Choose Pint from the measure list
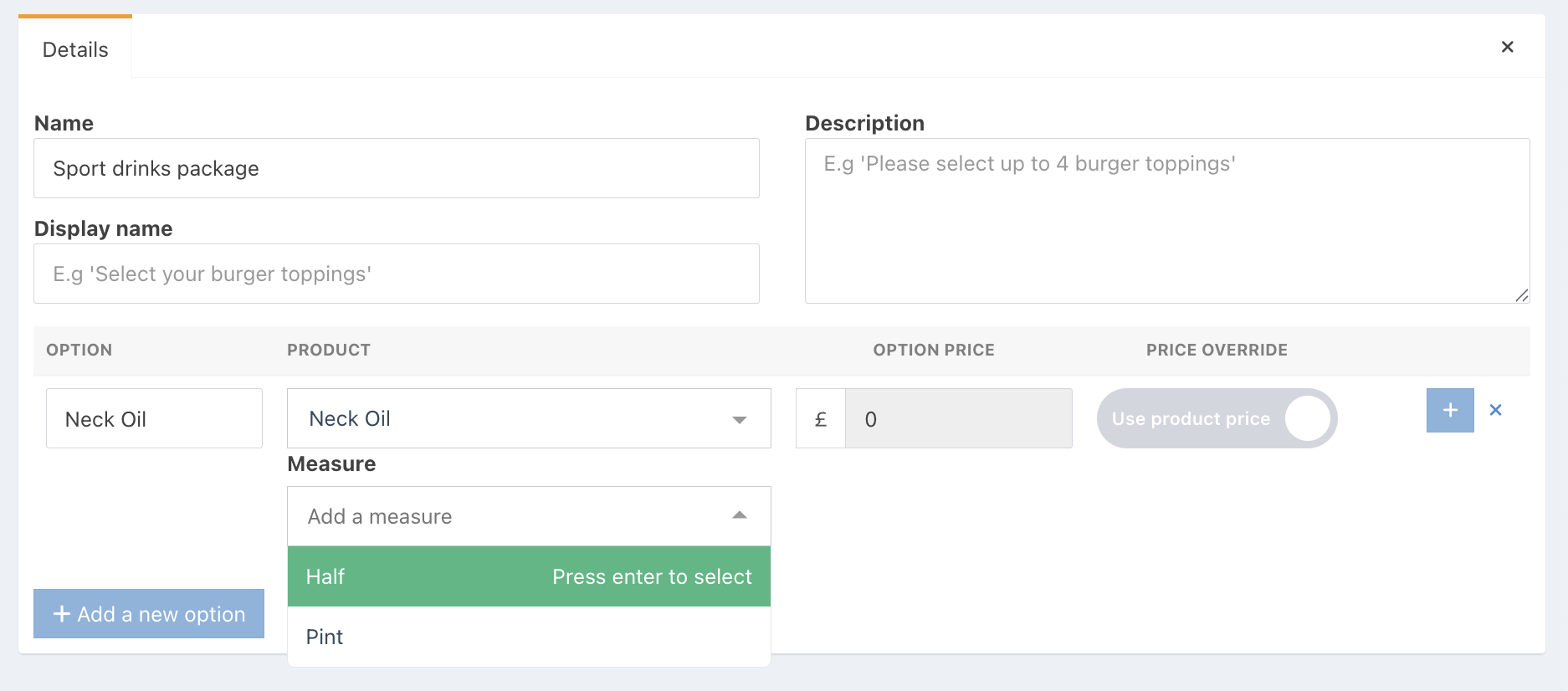Screen dimensions: 1568x691 coord(528,637)
